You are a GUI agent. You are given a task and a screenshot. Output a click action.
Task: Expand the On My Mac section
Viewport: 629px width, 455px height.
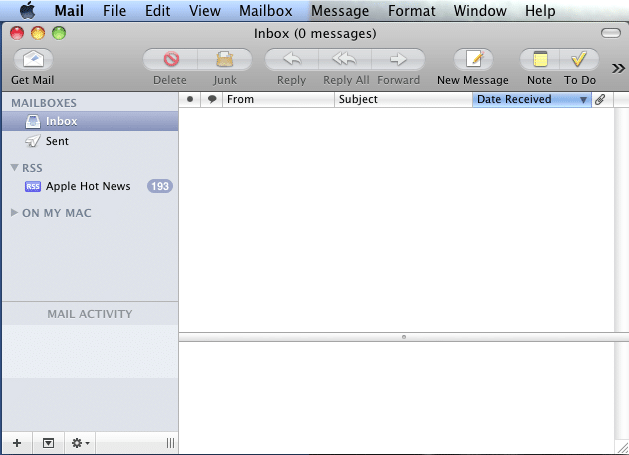(14, 213)
